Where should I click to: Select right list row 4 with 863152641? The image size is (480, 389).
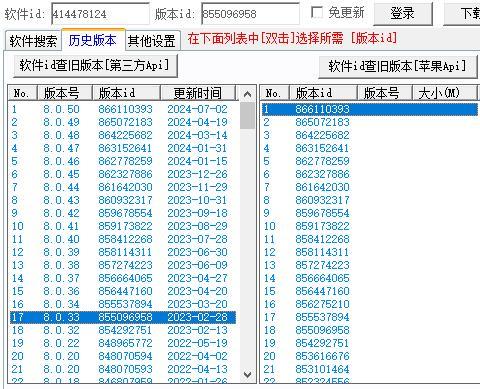[370, 148]
